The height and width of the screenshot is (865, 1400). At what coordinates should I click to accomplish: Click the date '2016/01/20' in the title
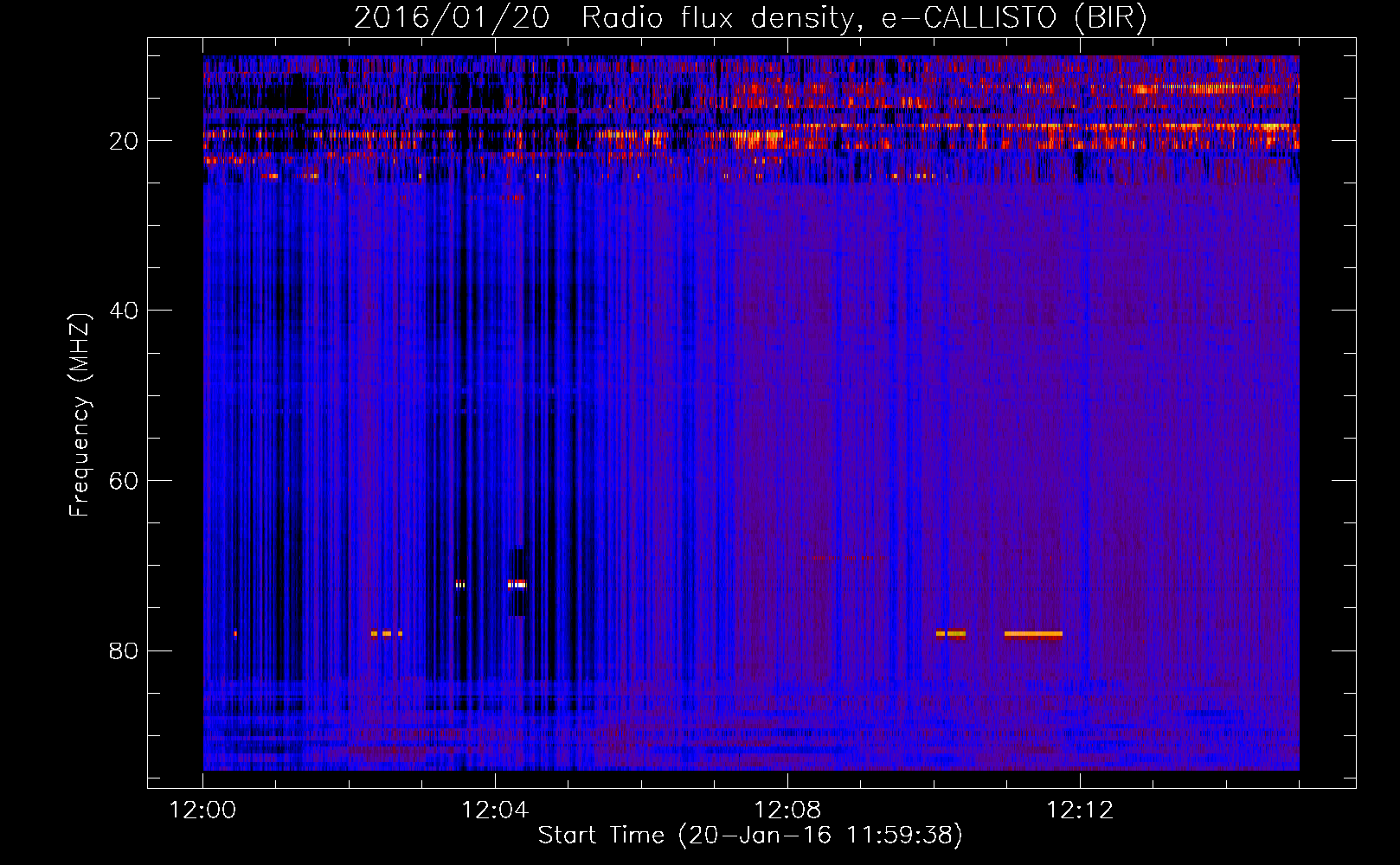point(452,17)
